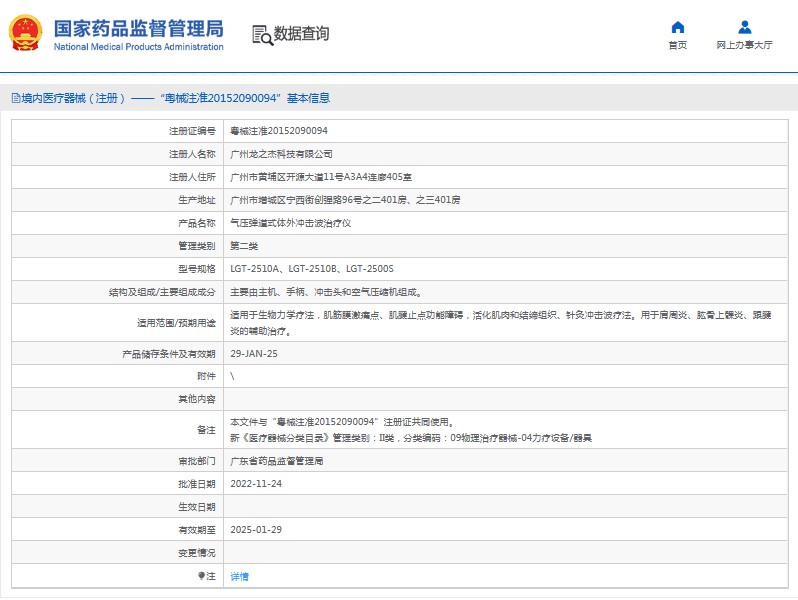The width and height of the screenshot is (798, 600).
Task: Click the 生产地址 address value
Action: 345,199
